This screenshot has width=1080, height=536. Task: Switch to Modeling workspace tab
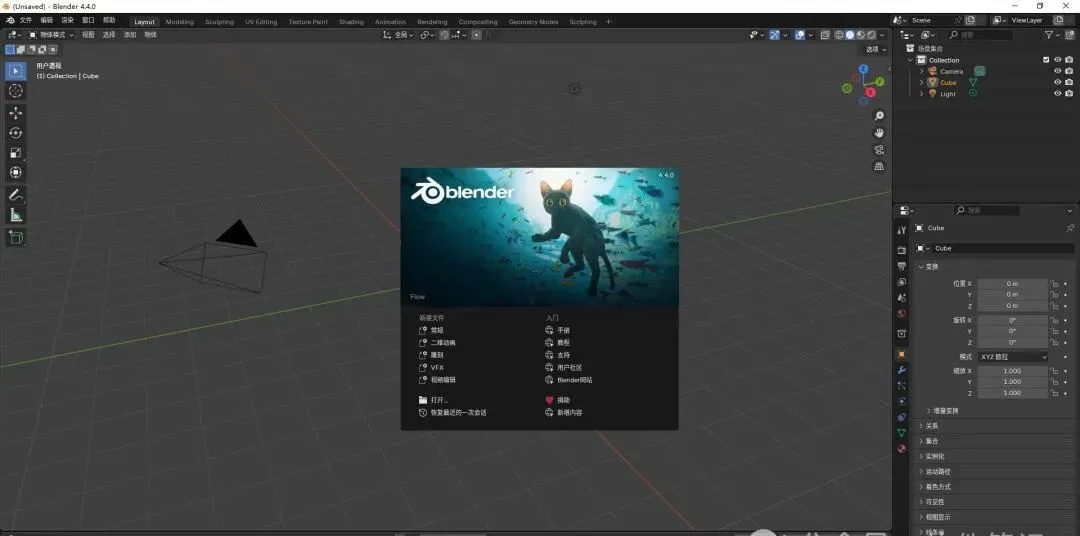tap(180, 22)
